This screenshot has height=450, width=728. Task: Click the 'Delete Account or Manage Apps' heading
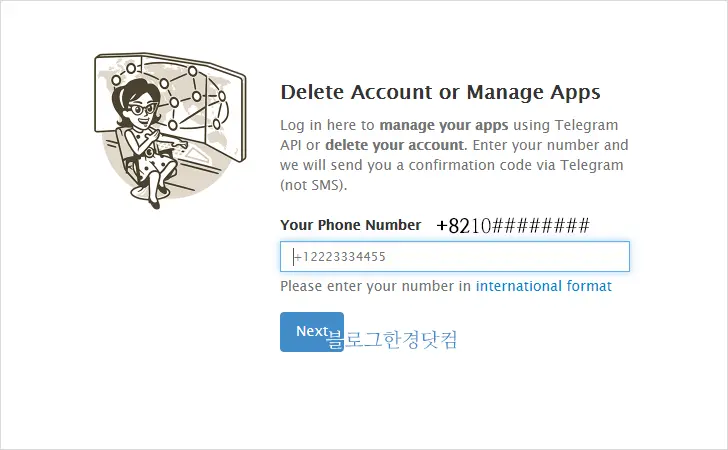pyautogui.click(x=440, y=92)
